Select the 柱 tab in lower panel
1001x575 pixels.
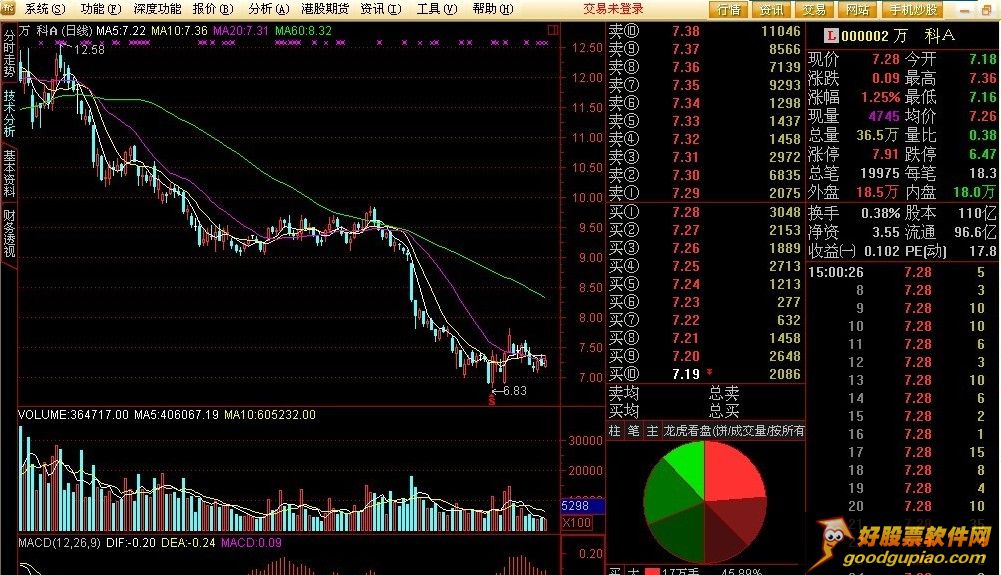pos(614,431)
